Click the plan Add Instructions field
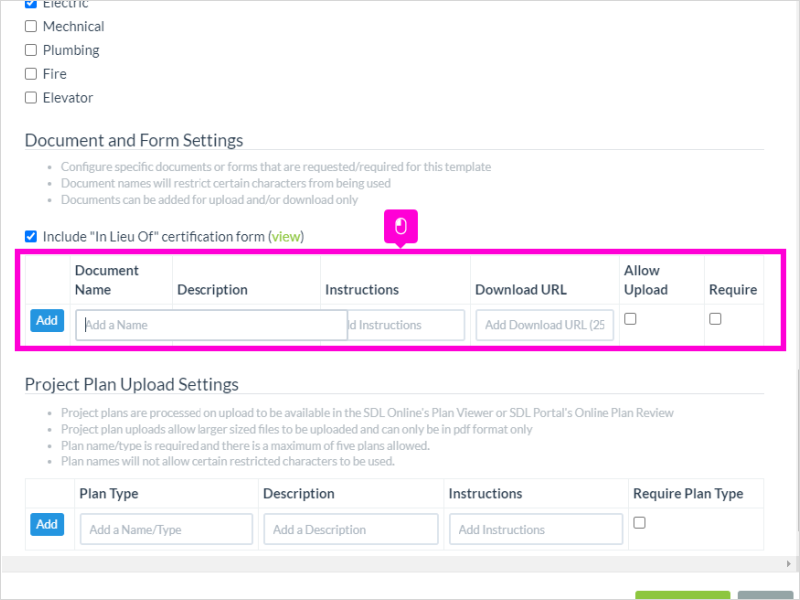The width and height of the screenshot is (800, 600). pyautogui.click(x=536, y=529)
